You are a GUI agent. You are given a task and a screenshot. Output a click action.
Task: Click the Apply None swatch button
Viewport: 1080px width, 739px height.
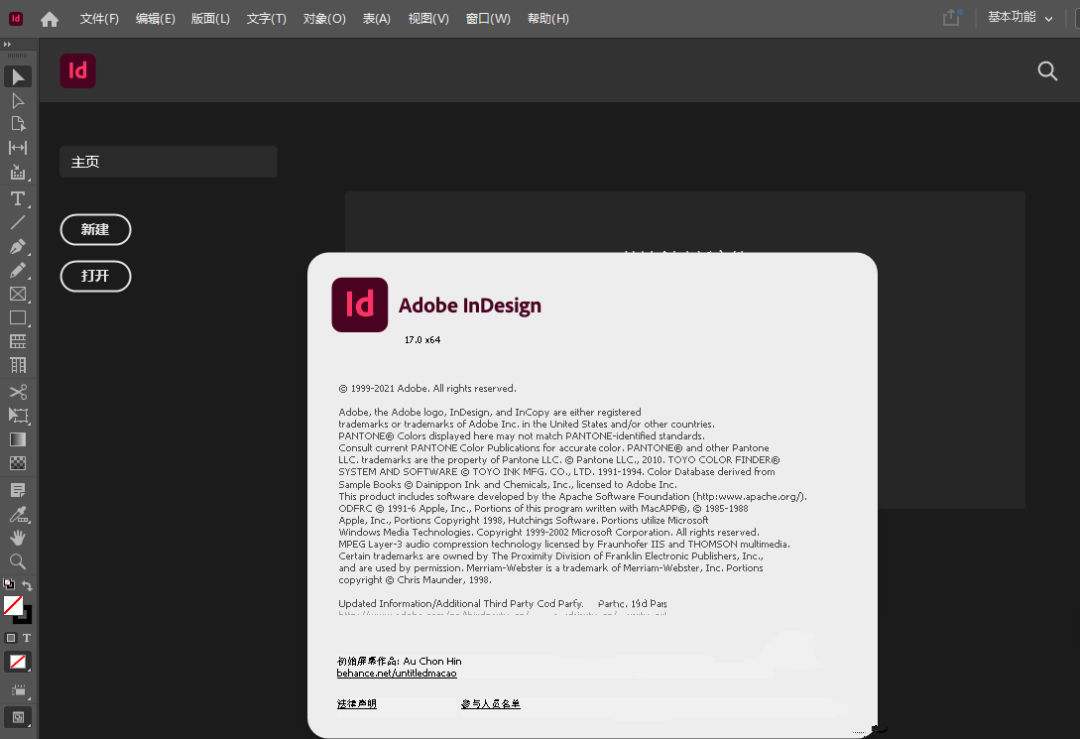pos(18,662)
